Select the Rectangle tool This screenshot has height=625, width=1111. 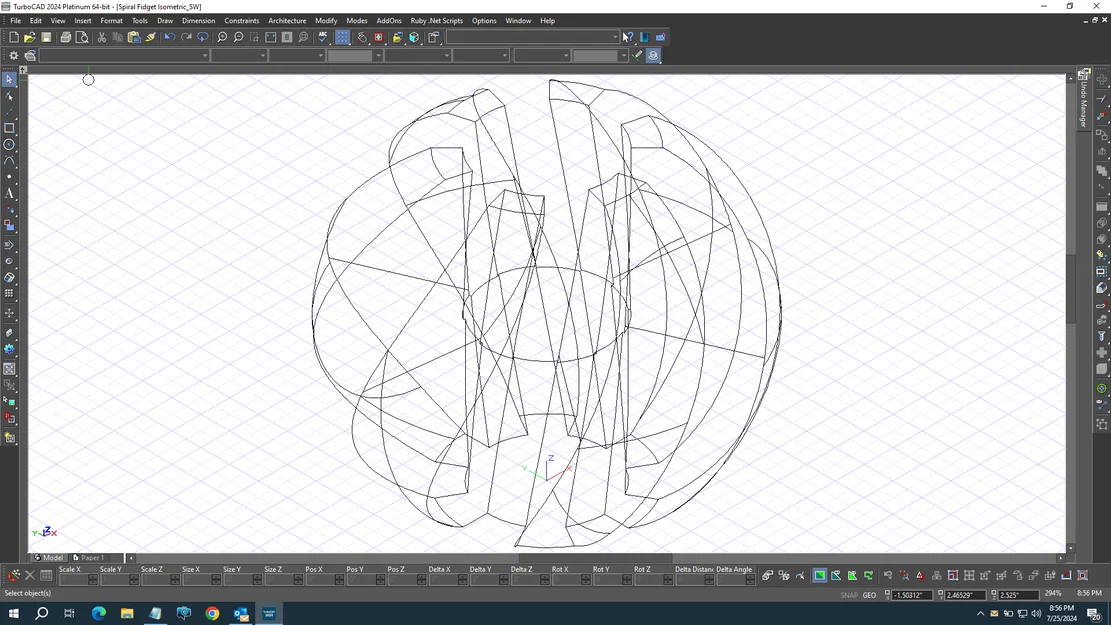[x=9, y=128]
